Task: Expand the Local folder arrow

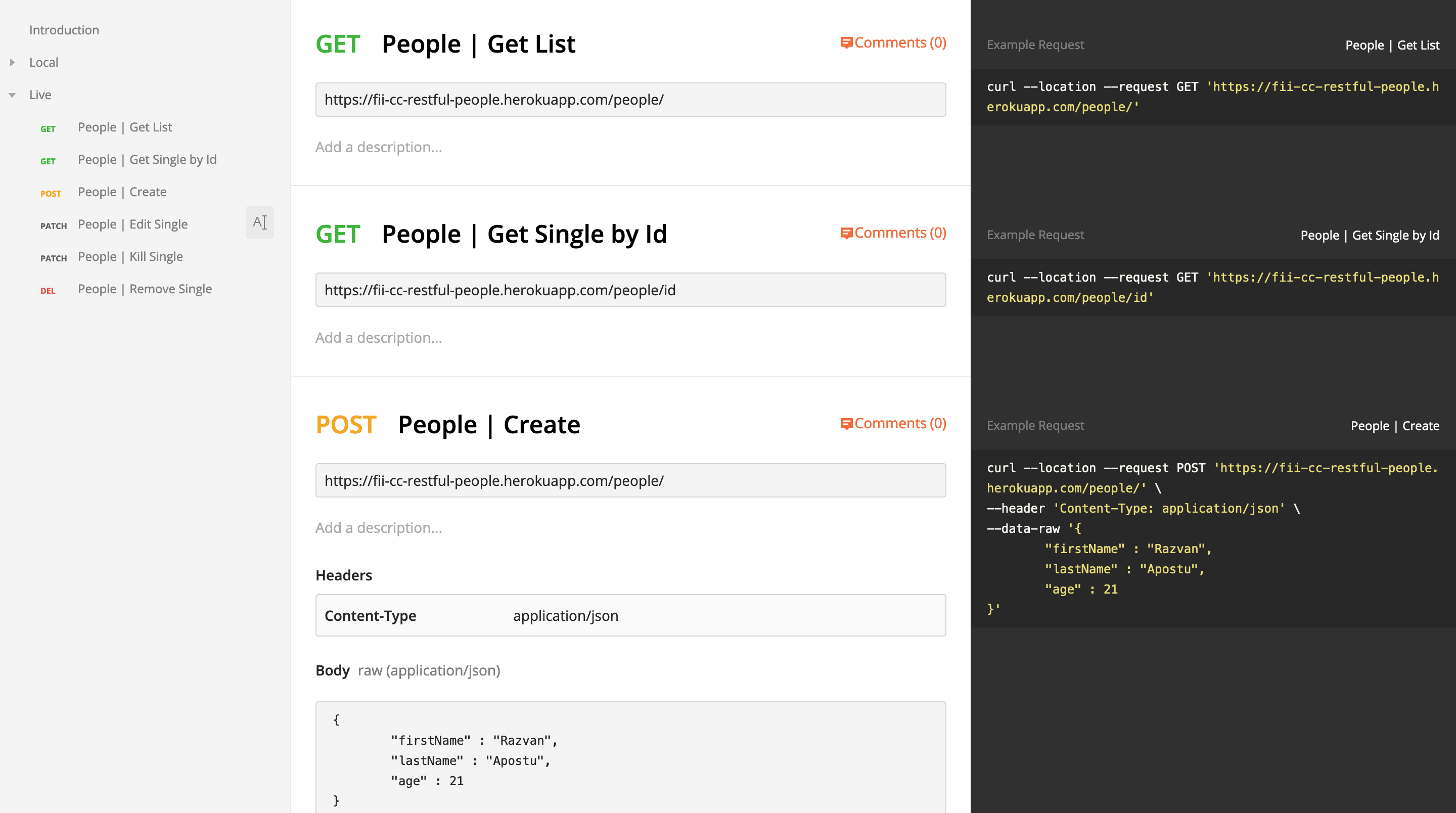Action: coord(13,62)
